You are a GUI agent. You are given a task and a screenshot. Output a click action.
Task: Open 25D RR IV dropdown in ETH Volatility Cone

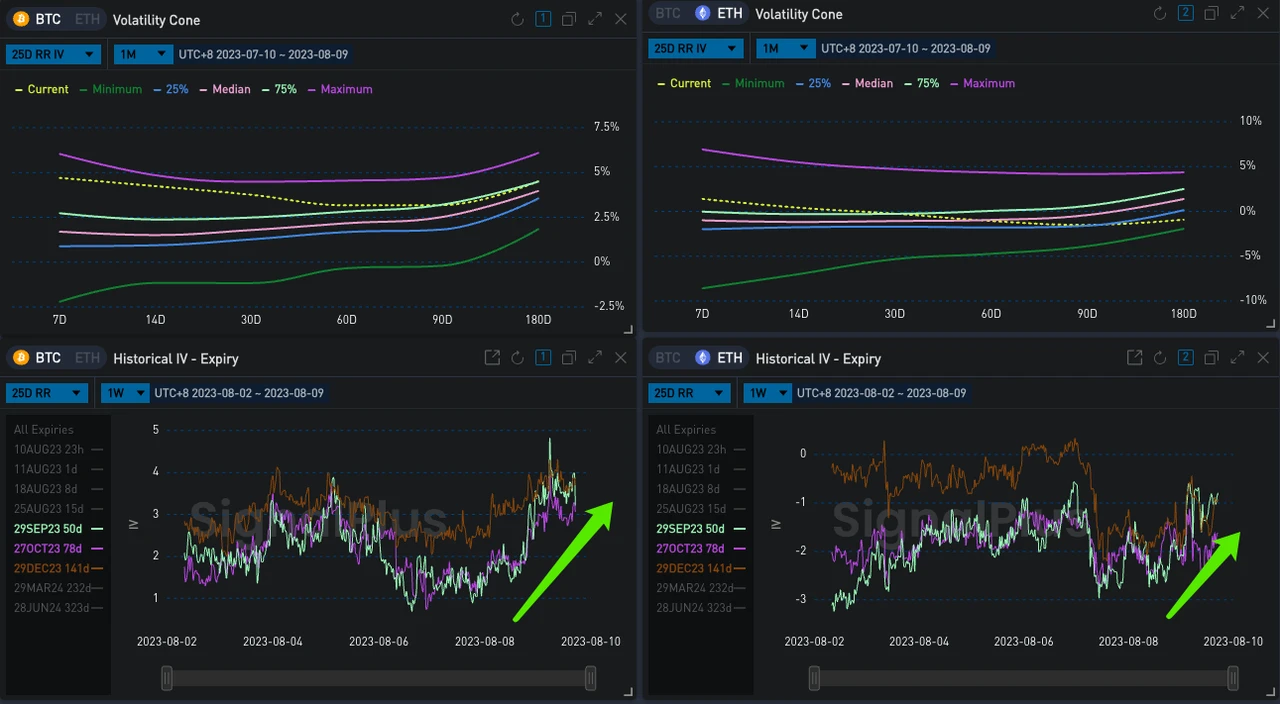[696, 48]
